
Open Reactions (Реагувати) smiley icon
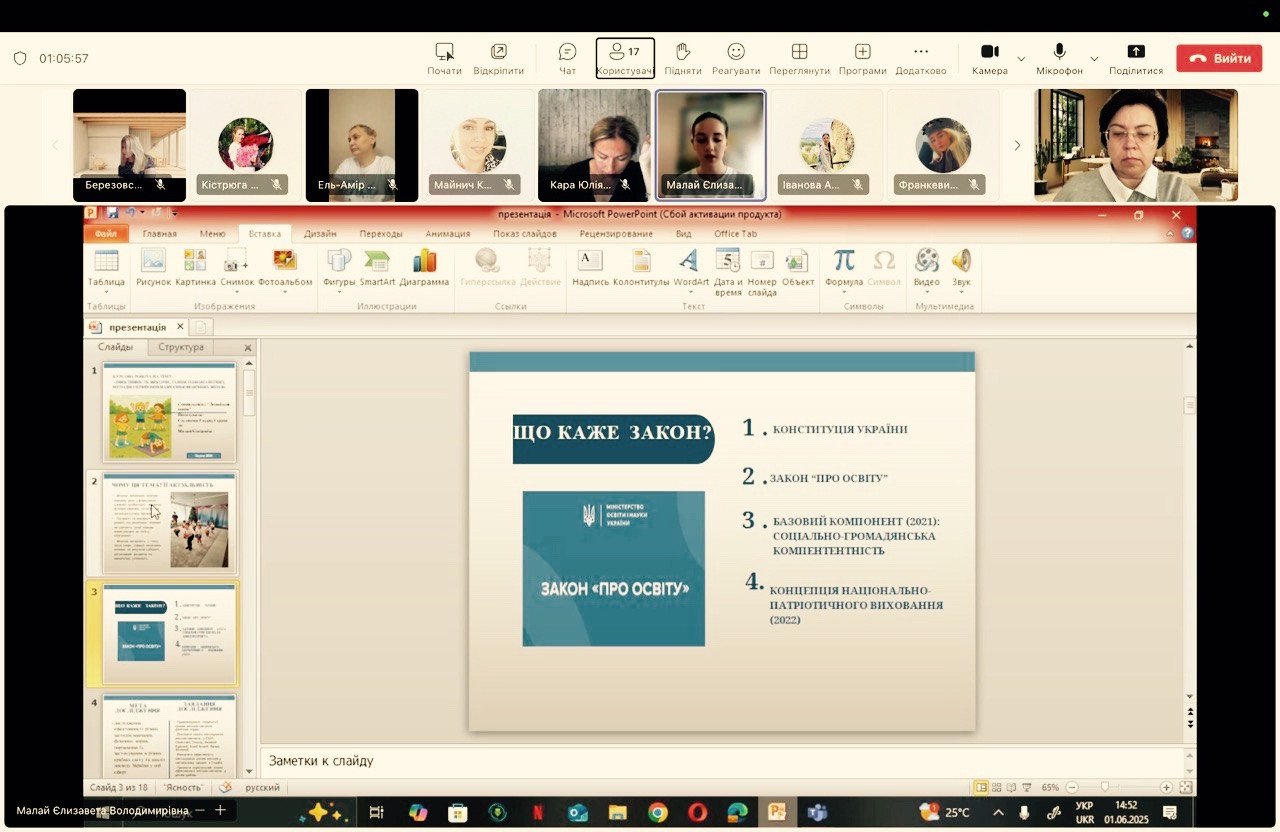coord(736,58)
